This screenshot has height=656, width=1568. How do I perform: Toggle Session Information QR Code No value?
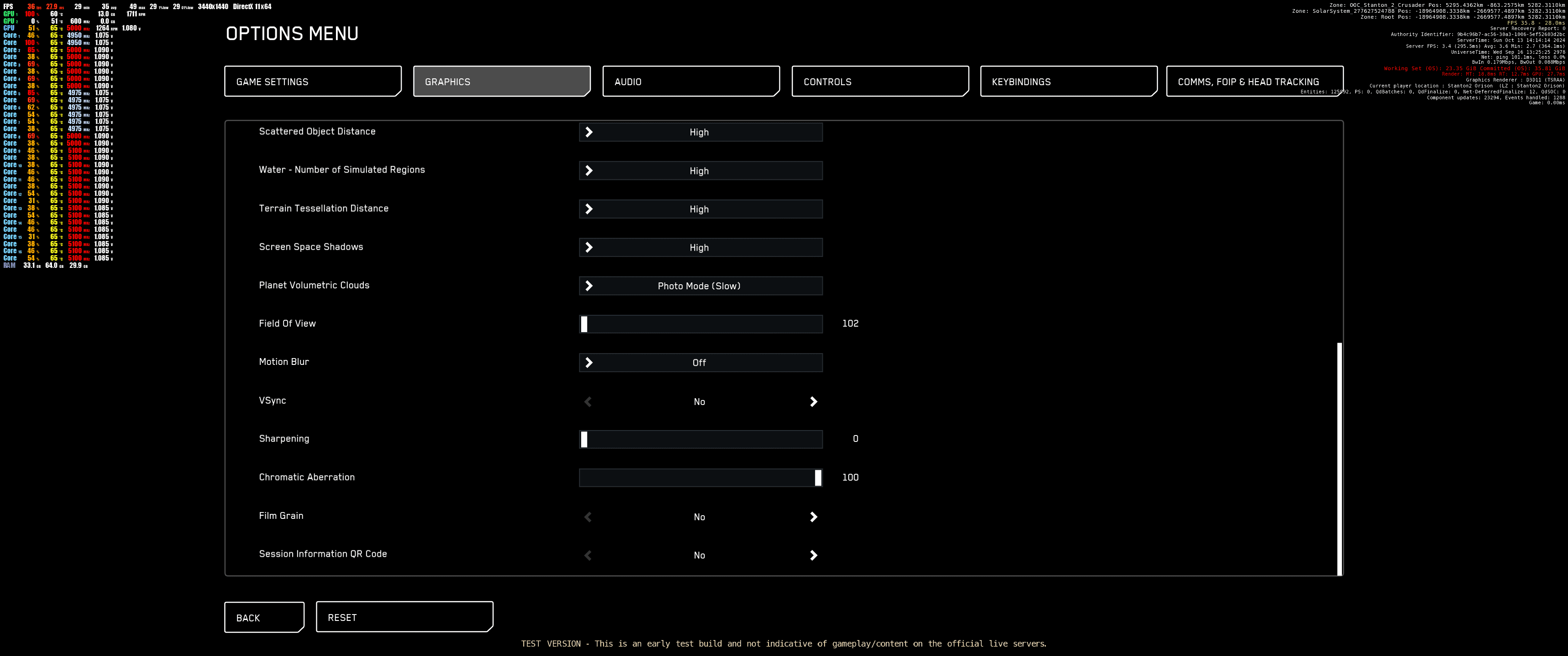[x=699, y=556]
